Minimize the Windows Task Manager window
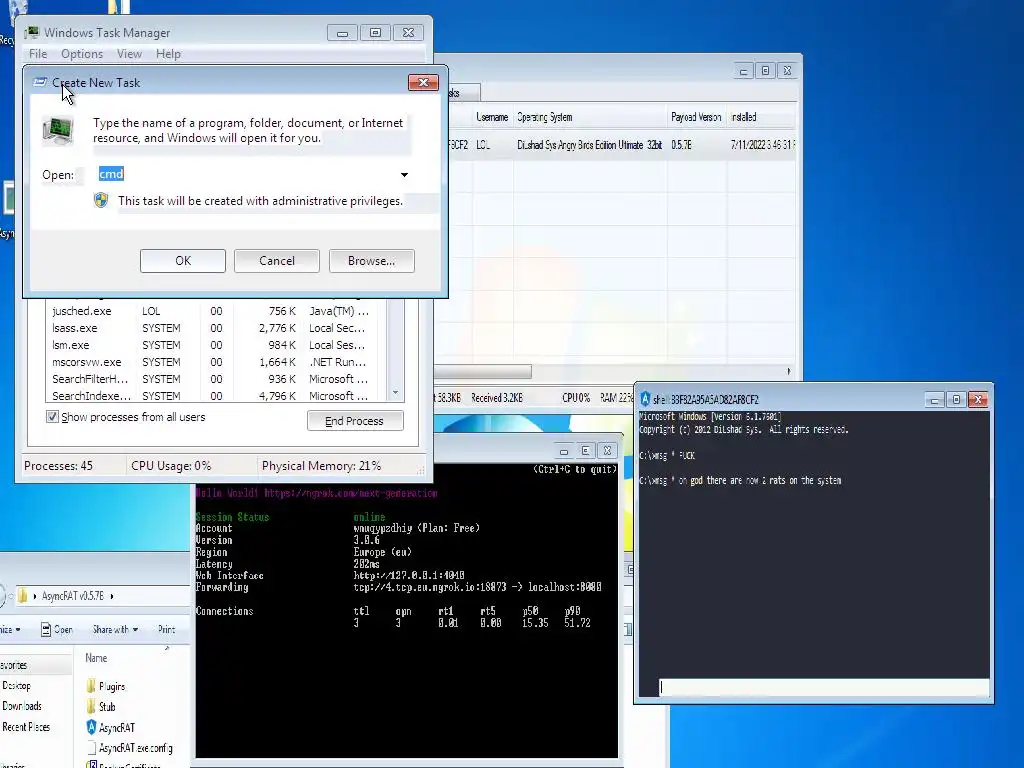This screenshot has height=768, width=1024. 342,33
